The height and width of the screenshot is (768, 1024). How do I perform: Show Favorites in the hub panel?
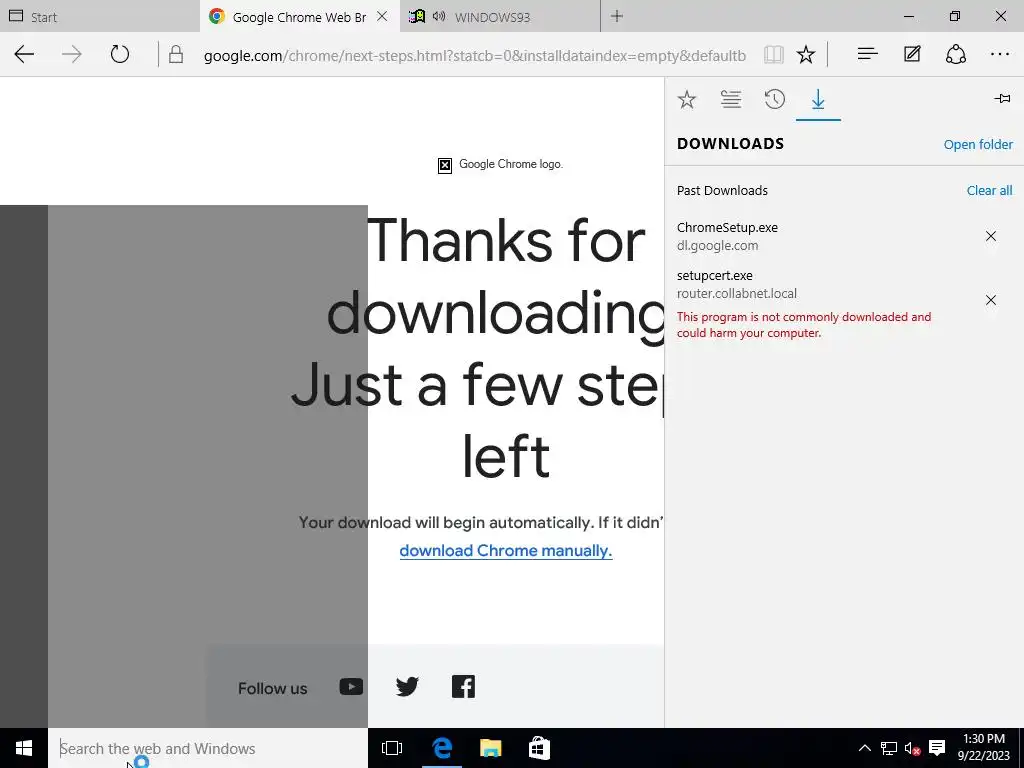coord(686,99)
